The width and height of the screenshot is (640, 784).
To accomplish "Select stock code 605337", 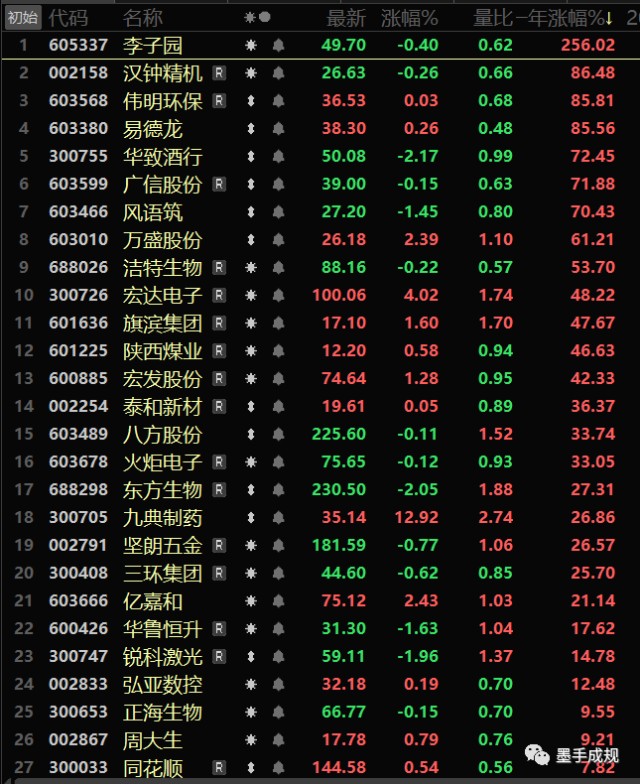I will pyautogui.click(x=78, y=46).
